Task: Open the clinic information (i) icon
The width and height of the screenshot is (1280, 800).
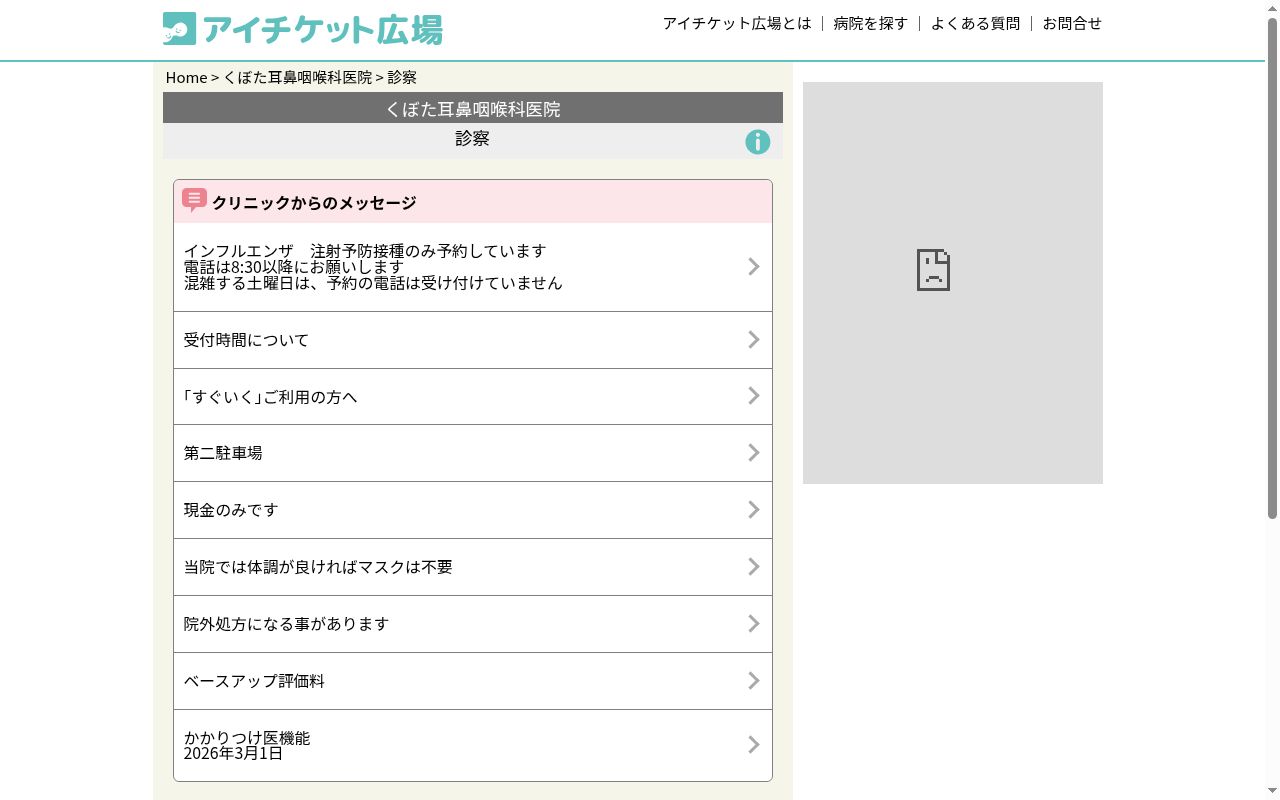Action: [x=758, y=142]
